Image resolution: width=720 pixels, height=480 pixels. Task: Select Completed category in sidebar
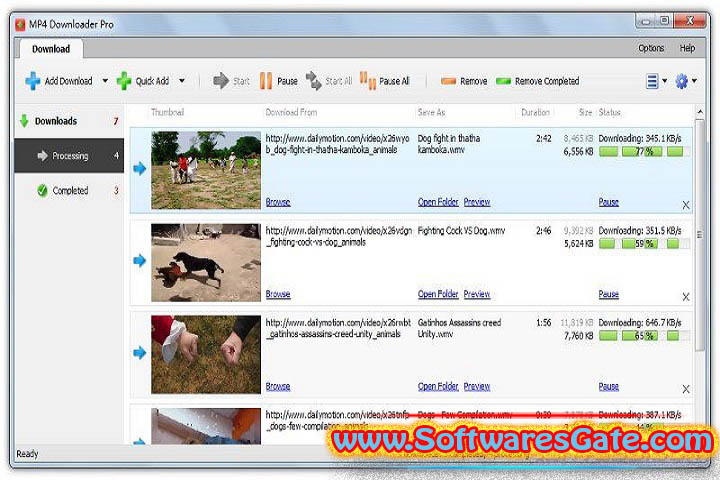(x=69, y=190)
